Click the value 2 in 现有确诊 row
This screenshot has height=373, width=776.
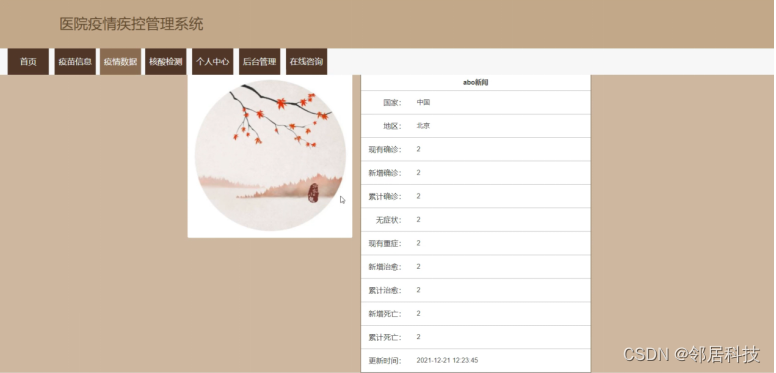pos(419,149)
